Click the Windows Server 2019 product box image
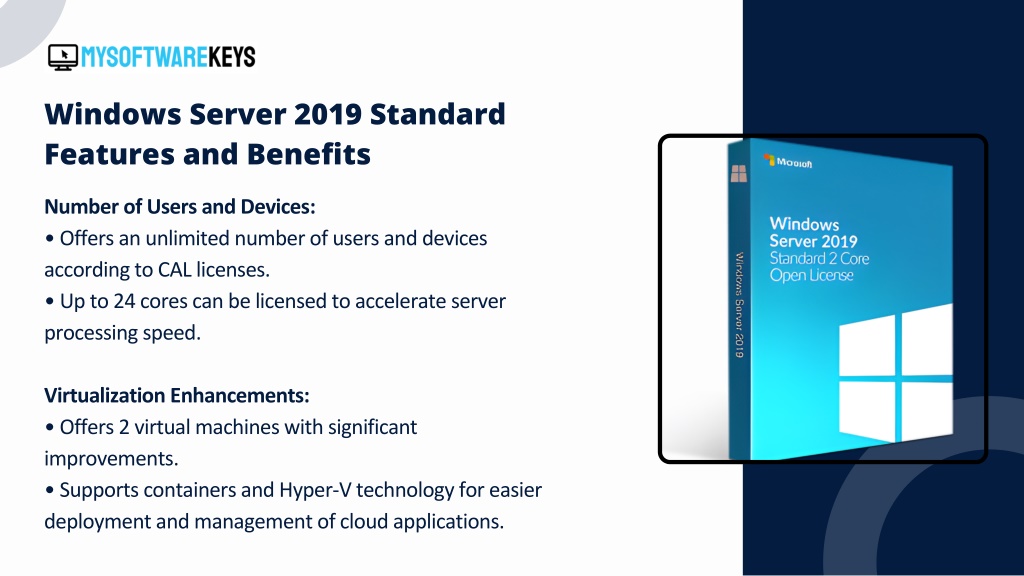1024x576 pixels. 839,298
